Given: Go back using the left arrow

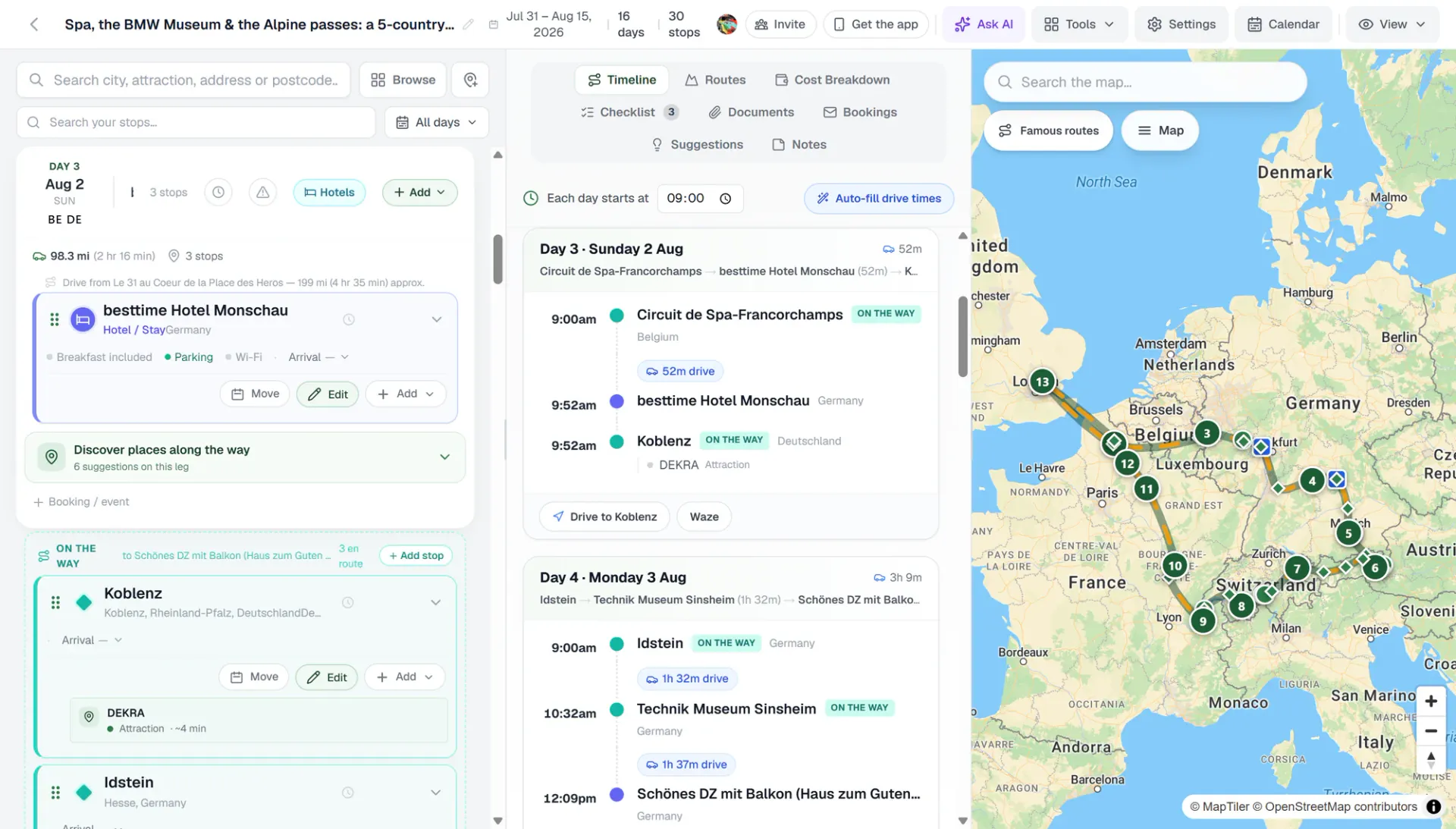Looking at the screenshot, I should pyautogui.click(x=34, y=24).
